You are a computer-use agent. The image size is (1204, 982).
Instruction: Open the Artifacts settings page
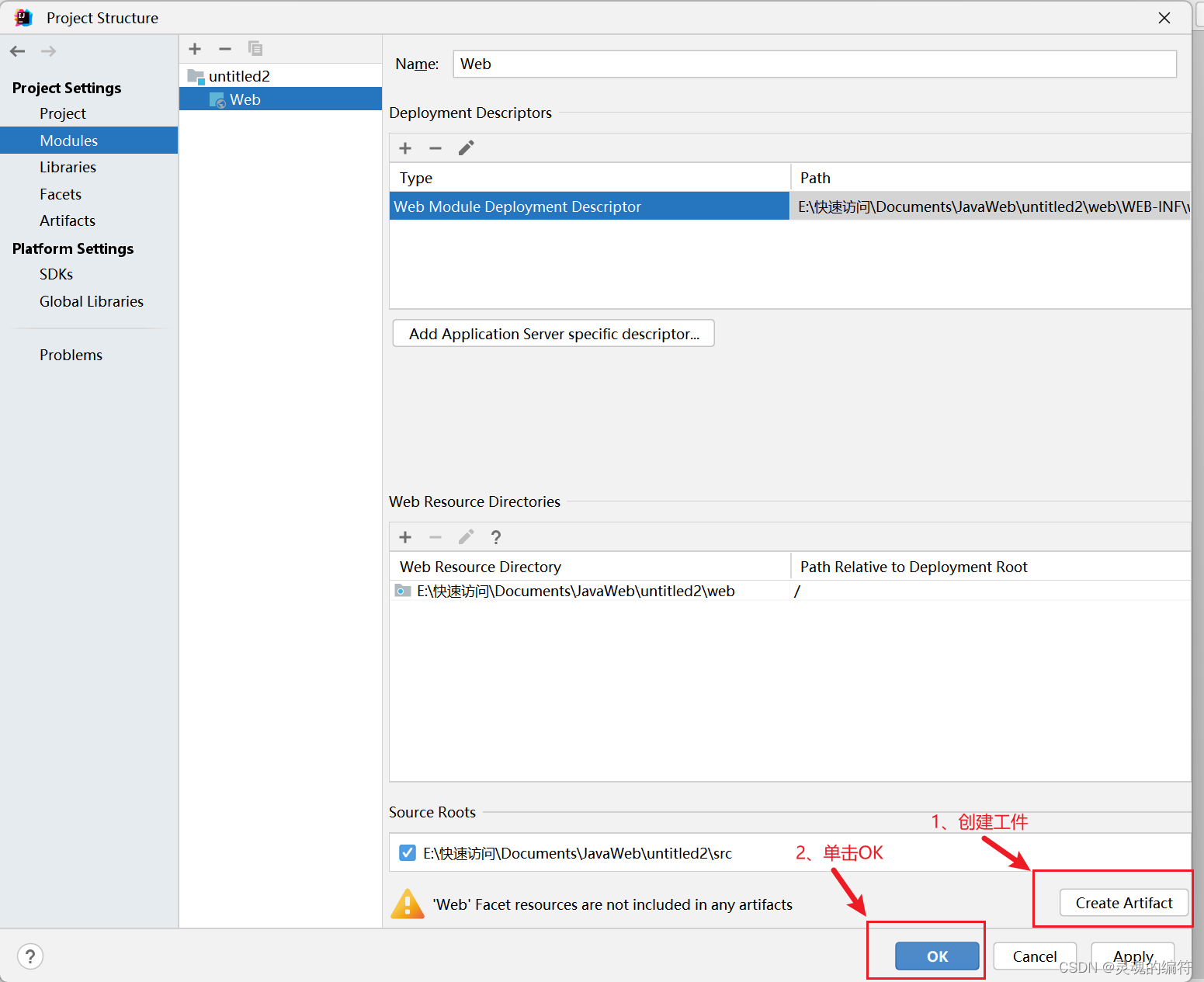pos(68,220)
